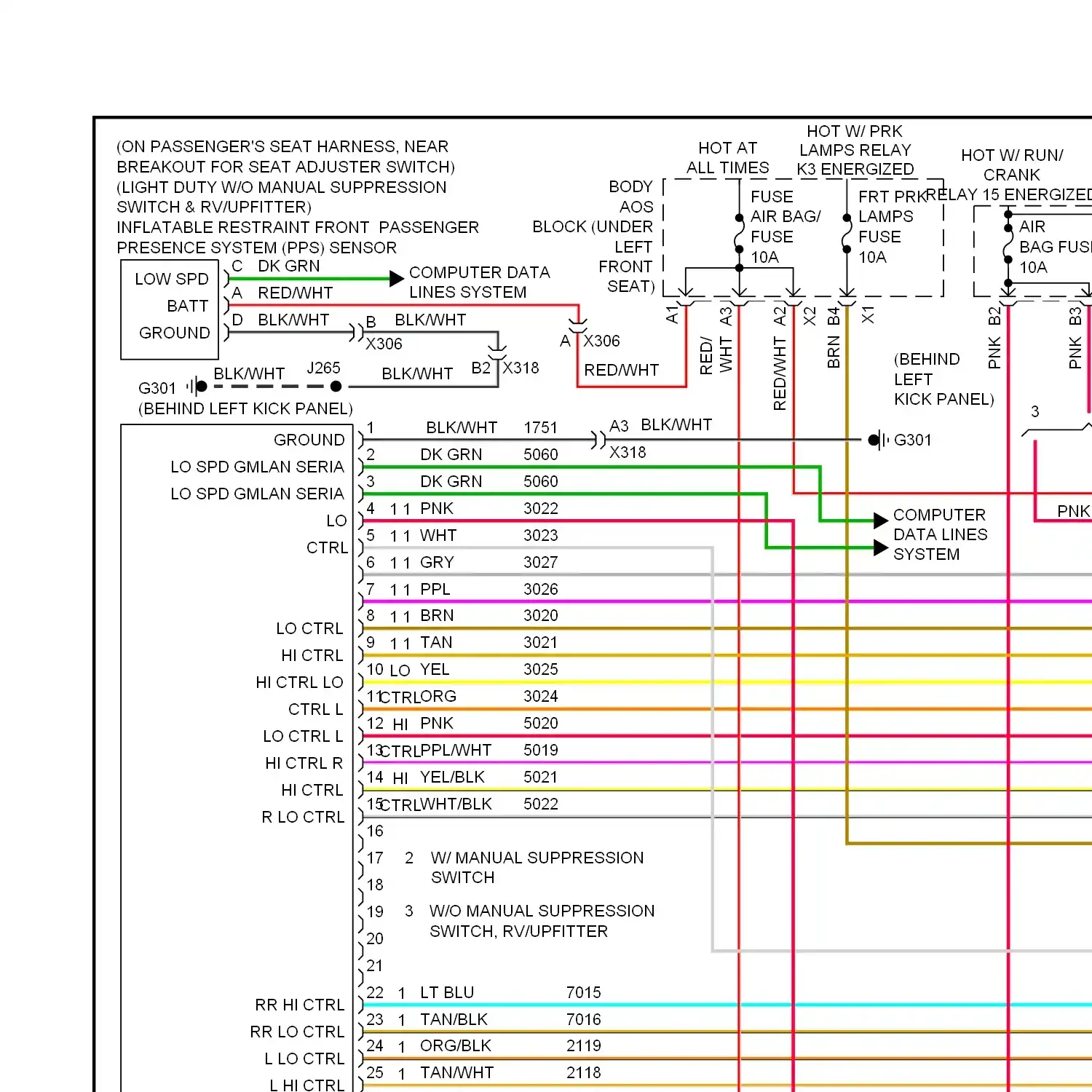Image resolution: width=1092 pixels, height=1092 pixels.
Task: Click circuit number '3025' on YEL wire
Action: pos(541,669)
